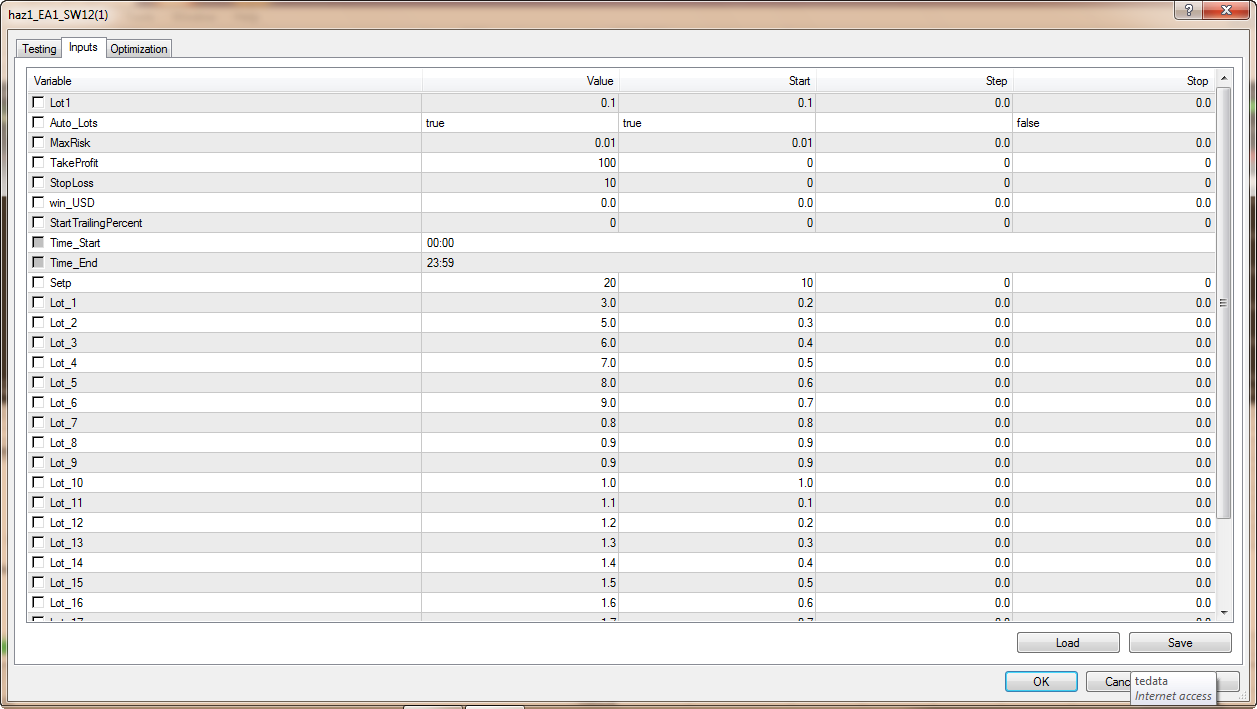Click the scrollbar down arrow
1257x709 pixels.
coord(1224,611)
